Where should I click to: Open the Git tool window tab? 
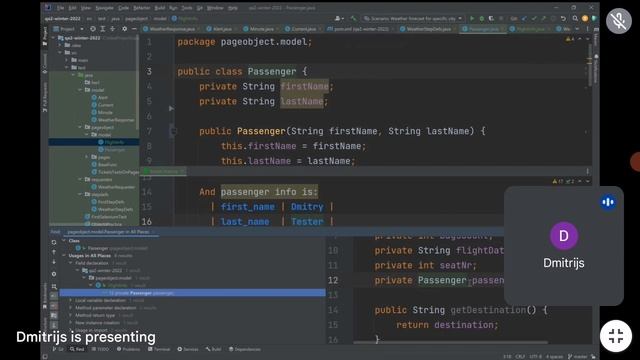(x=58, y=349)
